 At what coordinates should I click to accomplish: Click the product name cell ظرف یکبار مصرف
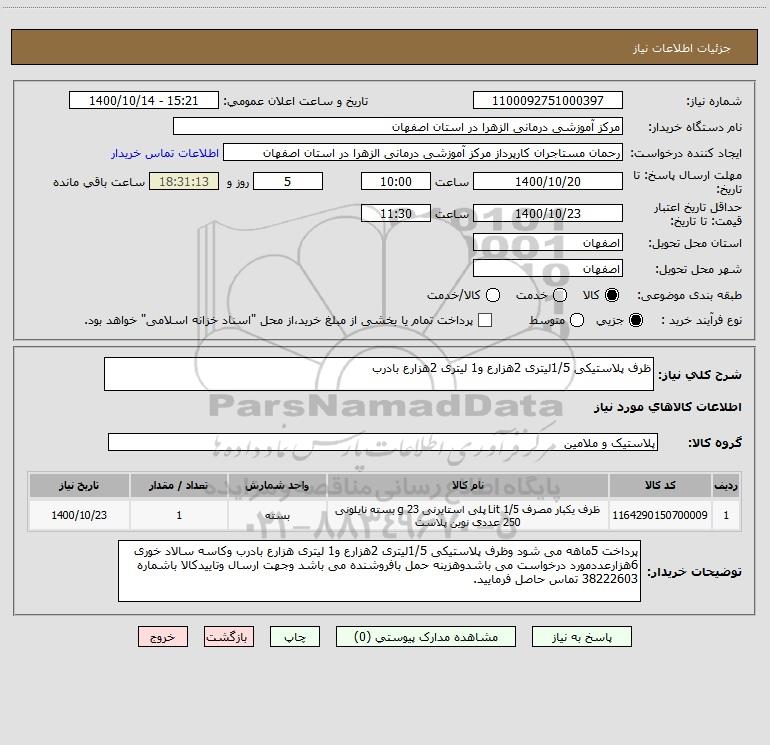click(x=468, y=515)
